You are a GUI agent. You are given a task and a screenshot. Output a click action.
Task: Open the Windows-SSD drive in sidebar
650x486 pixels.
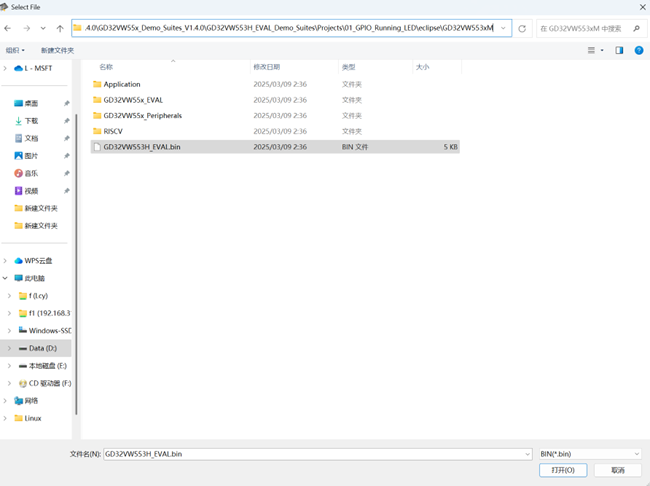click(49, 330)
